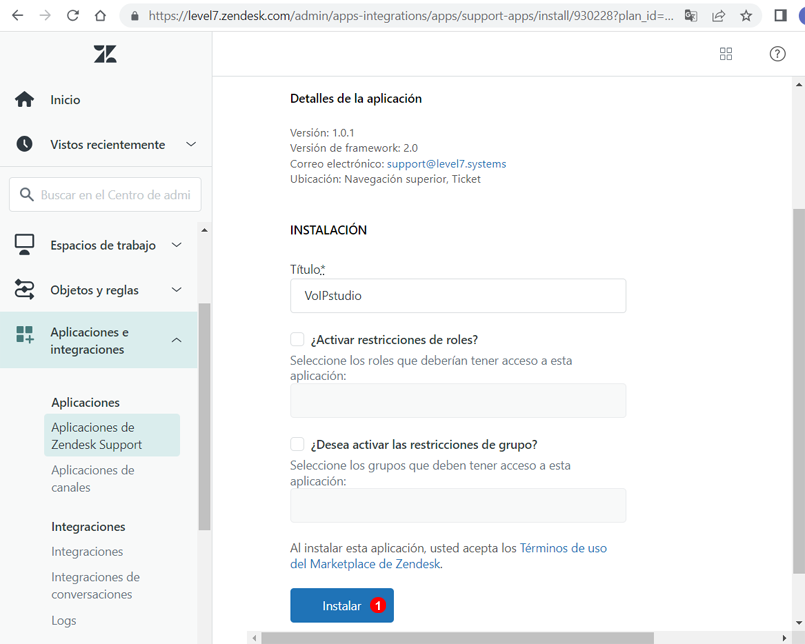Open Términos de uso del Marketplace de Zendesk link
The width and height of the screenshot is (805, 644).
(x=448, y=556)
